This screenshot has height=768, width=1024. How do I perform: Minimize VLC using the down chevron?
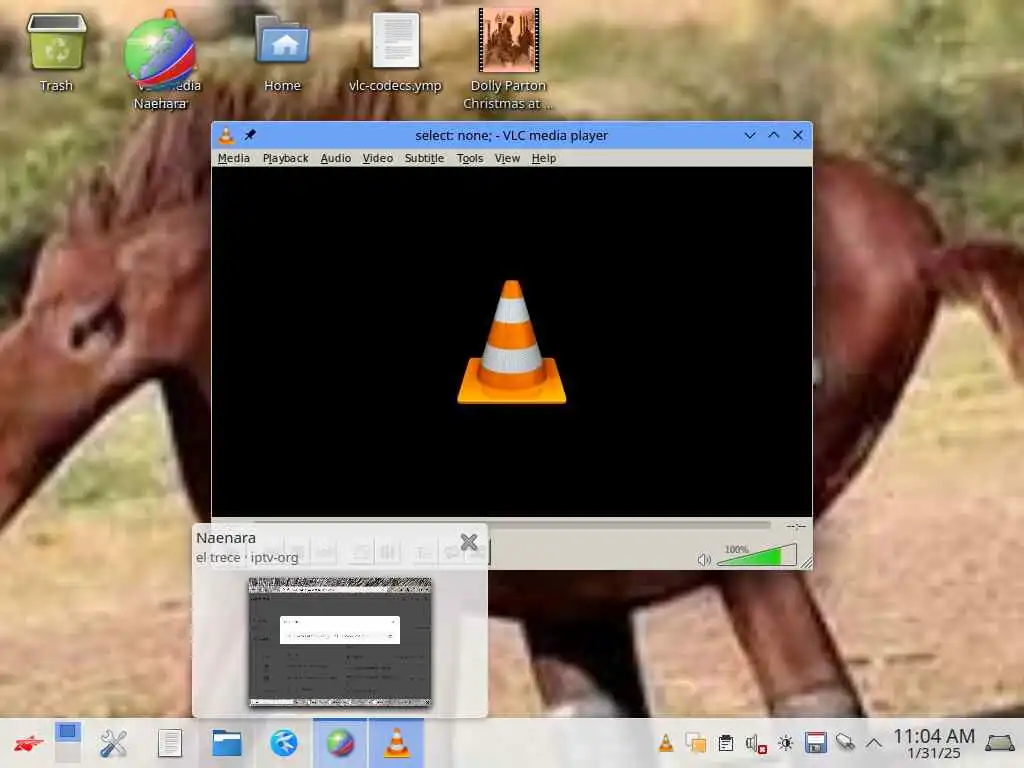coord(750,135)
